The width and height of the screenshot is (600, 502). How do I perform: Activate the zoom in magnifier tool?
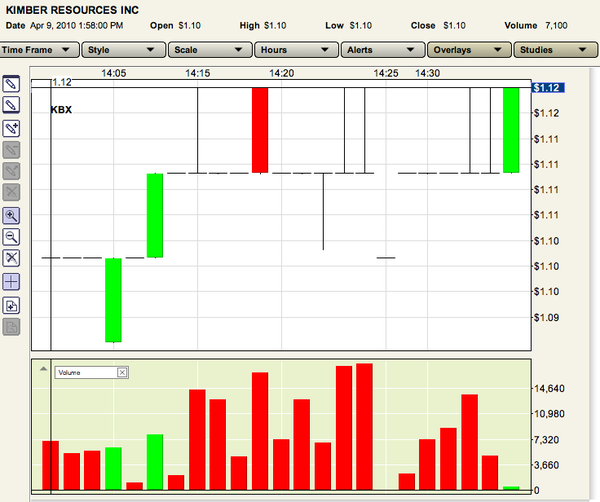tap(11, 216)
